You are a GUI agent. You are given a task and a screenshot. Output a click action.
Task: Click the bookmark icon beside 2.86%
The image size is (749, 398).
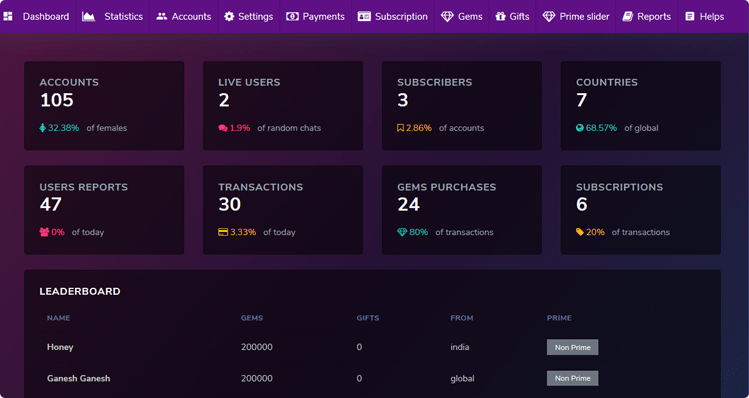(x=400, y=128)
